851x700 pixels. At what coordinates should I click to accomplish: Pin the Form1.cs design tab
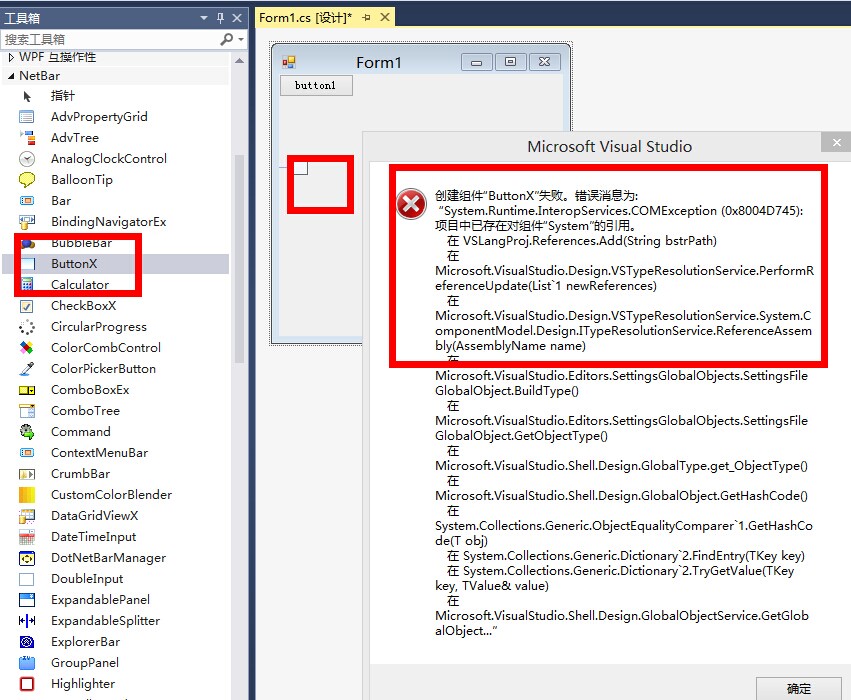tap(367, 18)
